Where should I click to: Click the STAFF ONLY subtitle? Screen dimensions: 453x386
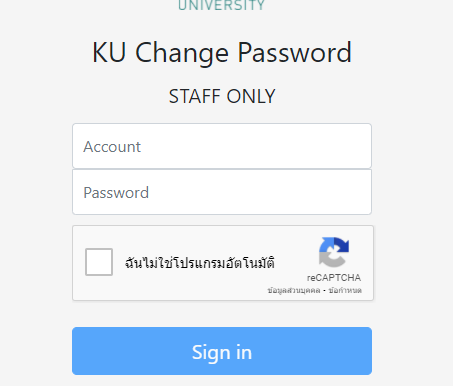pyautogui.click(x=222, y=96)
